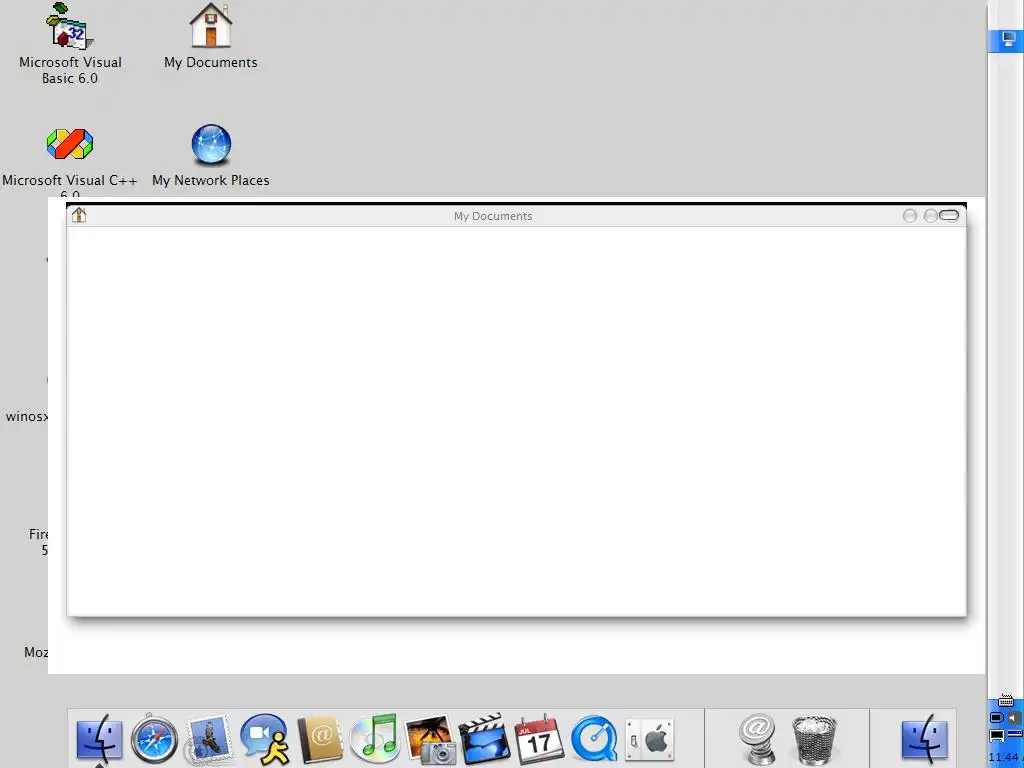Click the 11:44 clock in the system tray
This screenshot has height=768, width=1024.
[1004, 758]
